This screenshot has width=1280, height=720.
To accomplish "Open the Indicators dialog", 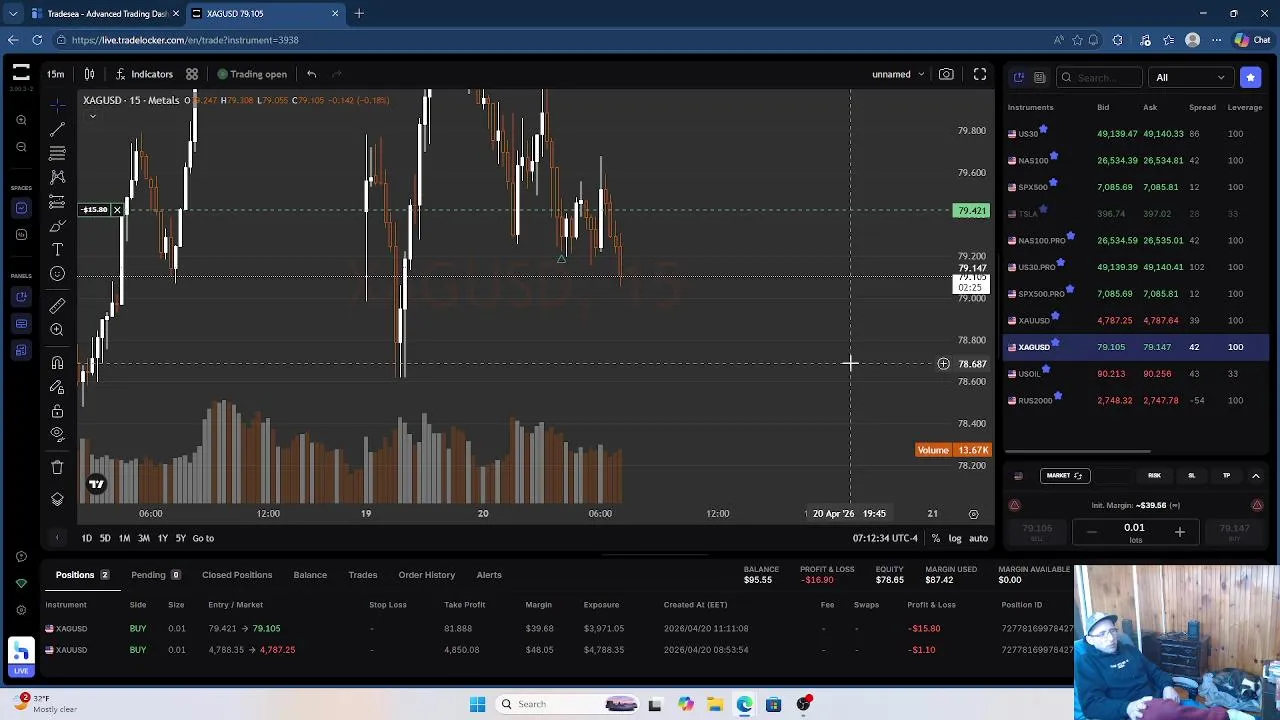I will click(x=143, y=74).
